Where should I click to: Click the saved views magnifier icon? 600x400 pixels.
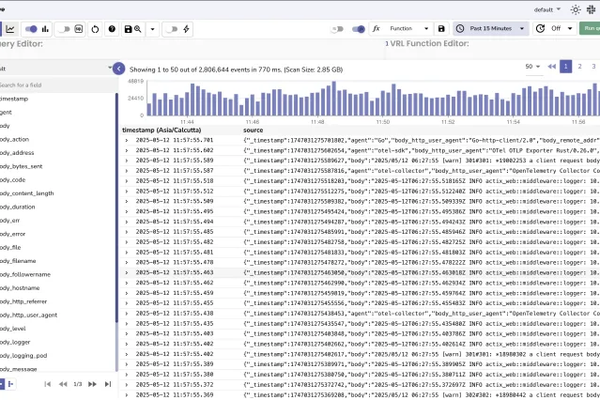[138, 29]
